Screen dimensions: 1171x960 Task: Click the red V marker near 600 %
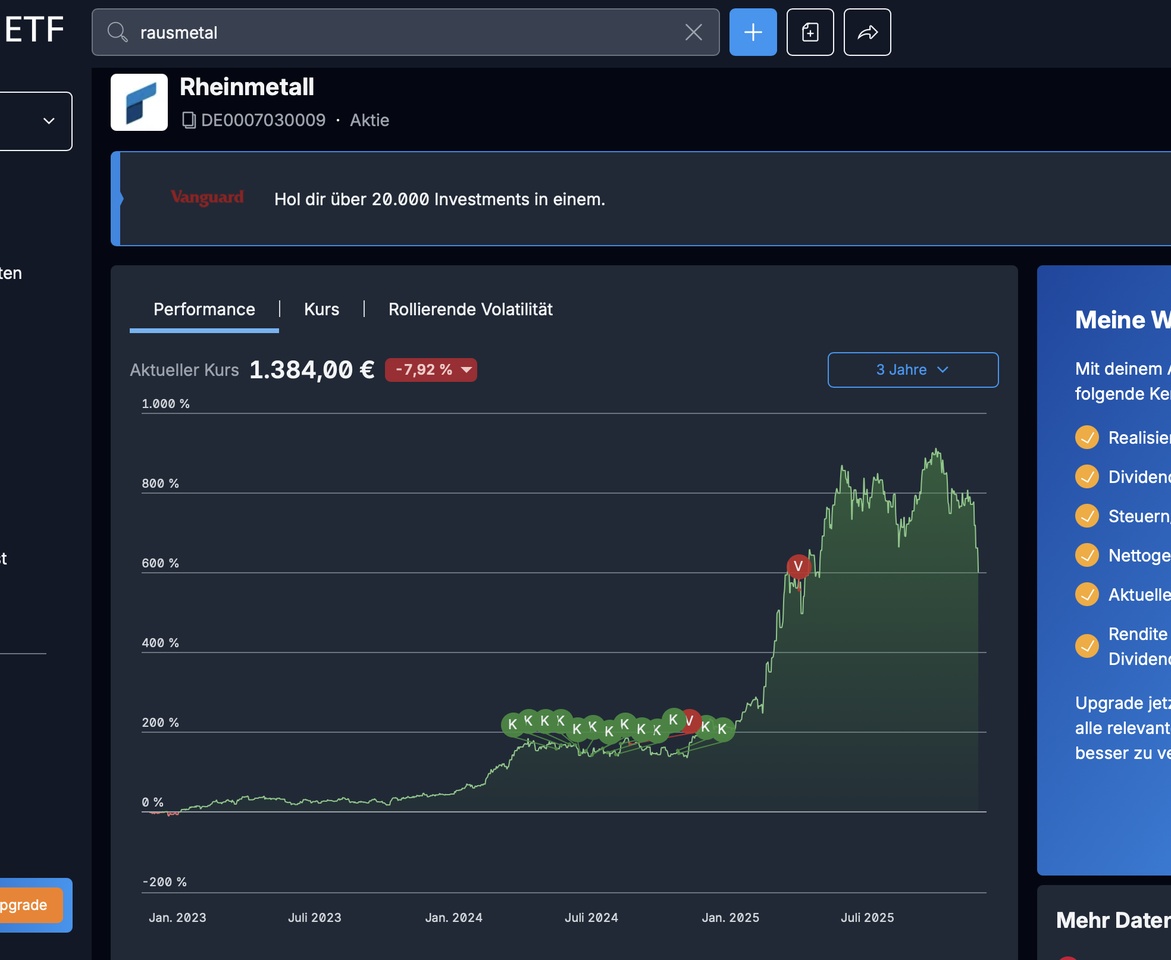click(x=798, y=567)
